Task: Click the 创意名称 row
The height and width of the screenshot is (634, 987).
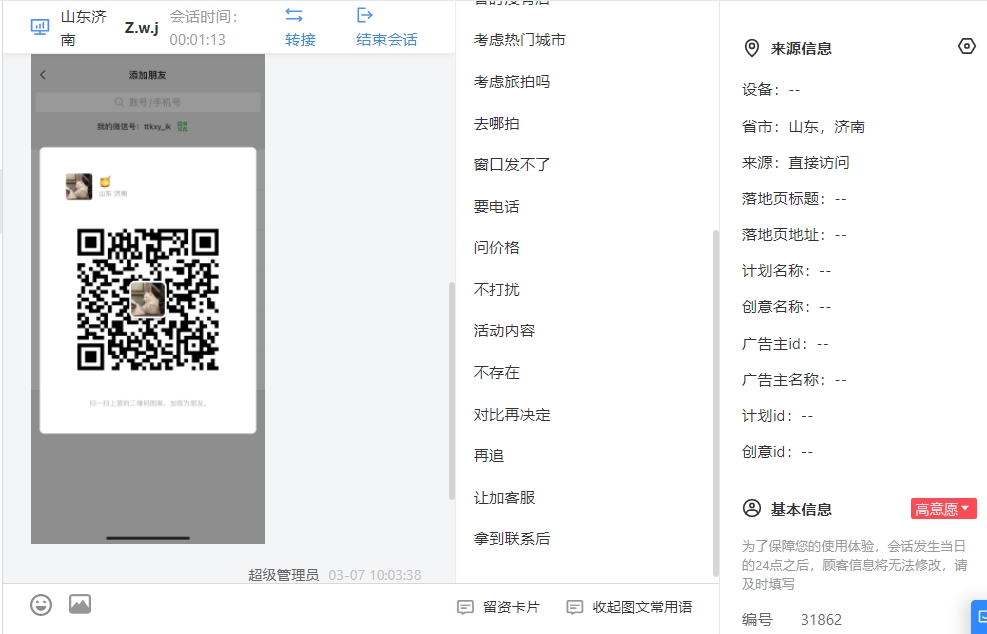Action: point(786,307)
